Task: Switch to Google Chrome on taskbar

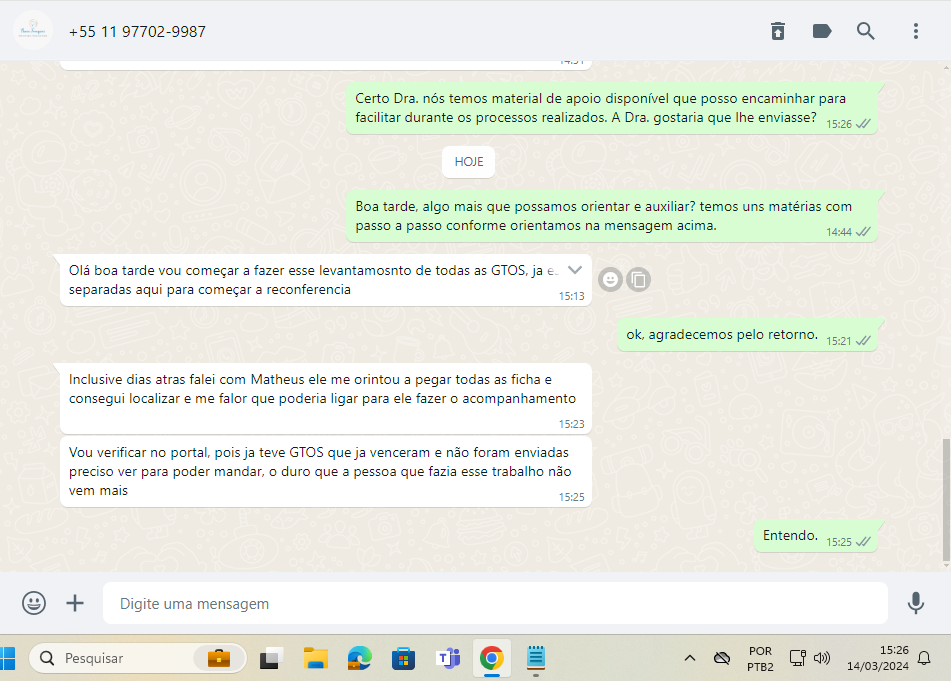Action: 492,659
